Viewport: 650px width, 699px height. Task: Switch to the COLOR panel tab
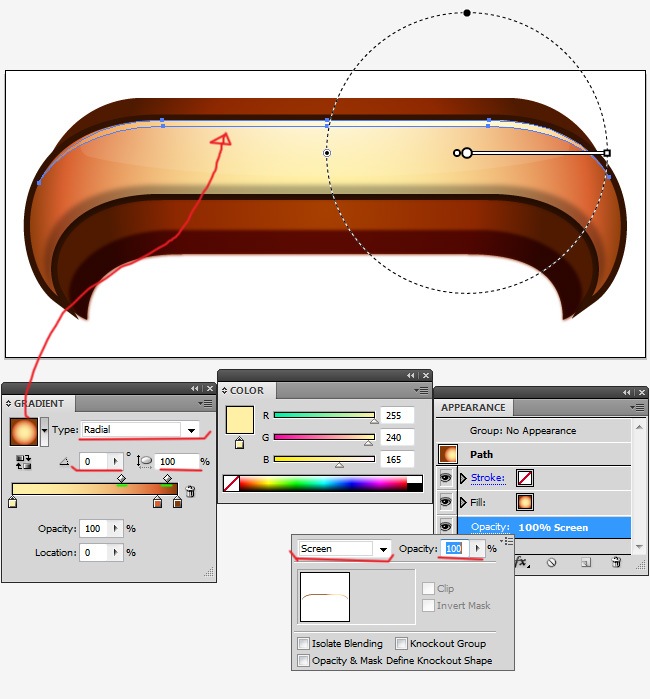click(247, 391)
